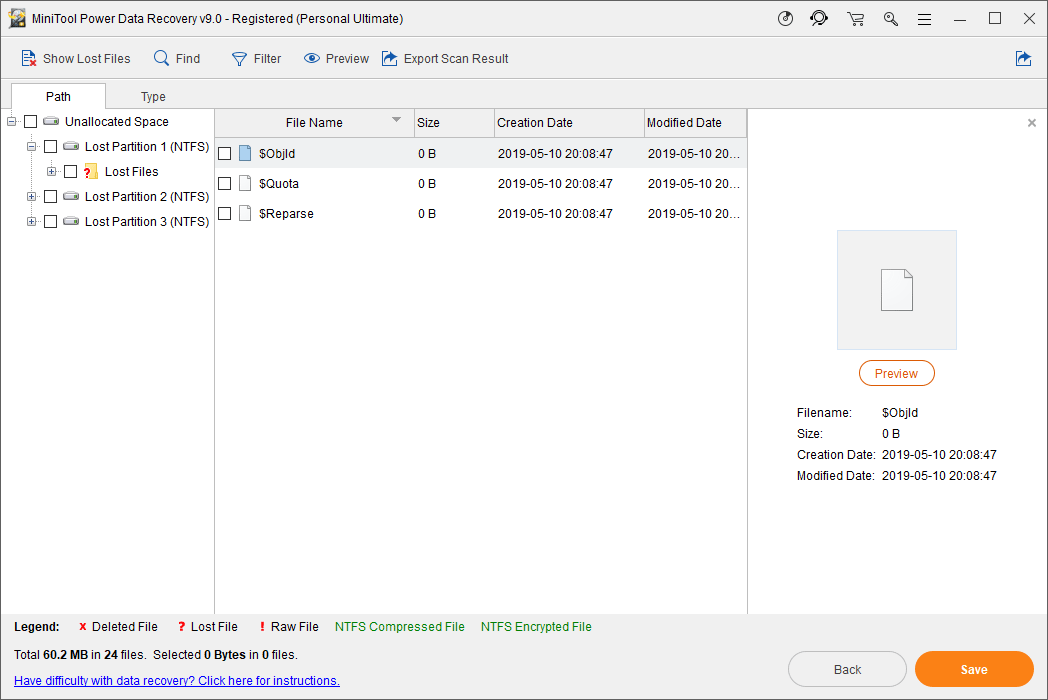Open the hamburger menu in title bar
Image resolution: width=1048 pixels, height=700 pixels.
pyautogui.click(x=925, y=18)
